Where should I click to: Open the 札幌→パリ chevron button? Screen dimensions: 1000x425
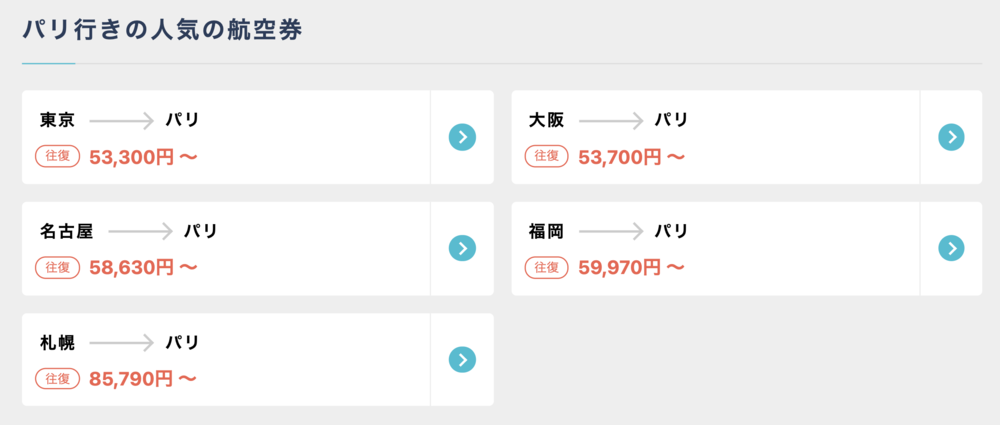tap(462, 359)
